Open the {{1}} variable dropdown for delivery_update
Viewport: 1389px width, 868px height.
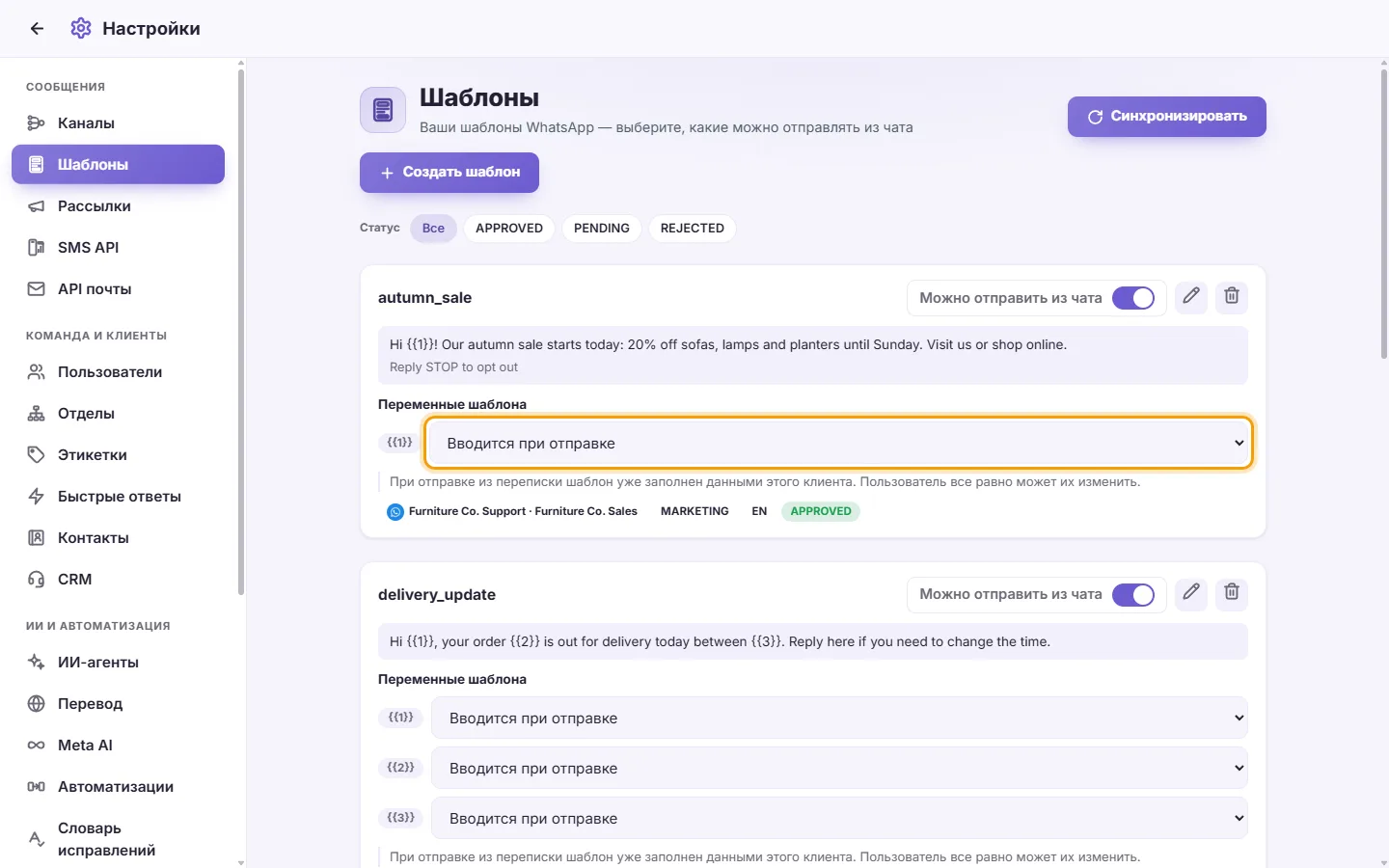click(839, 719)
